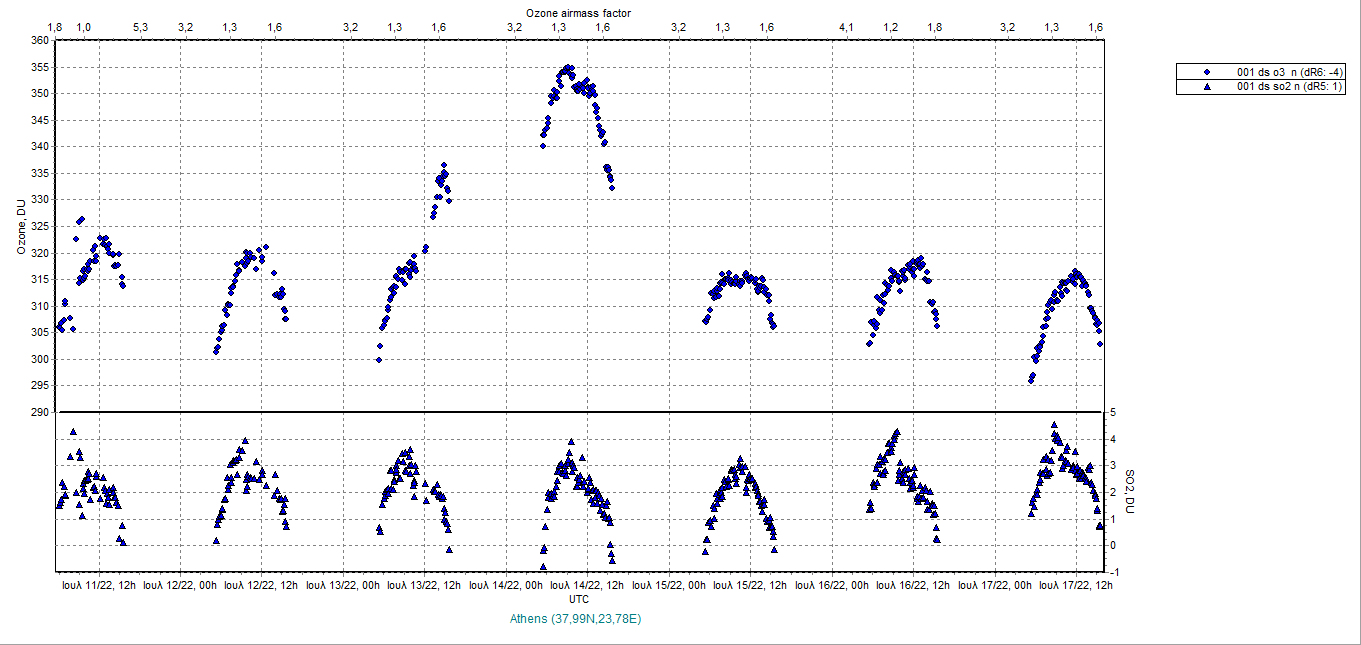The height and width of the screenshot is (645, 1361).
Task: Click the 4,1 airmass factor value
Action: pos(846,26)
